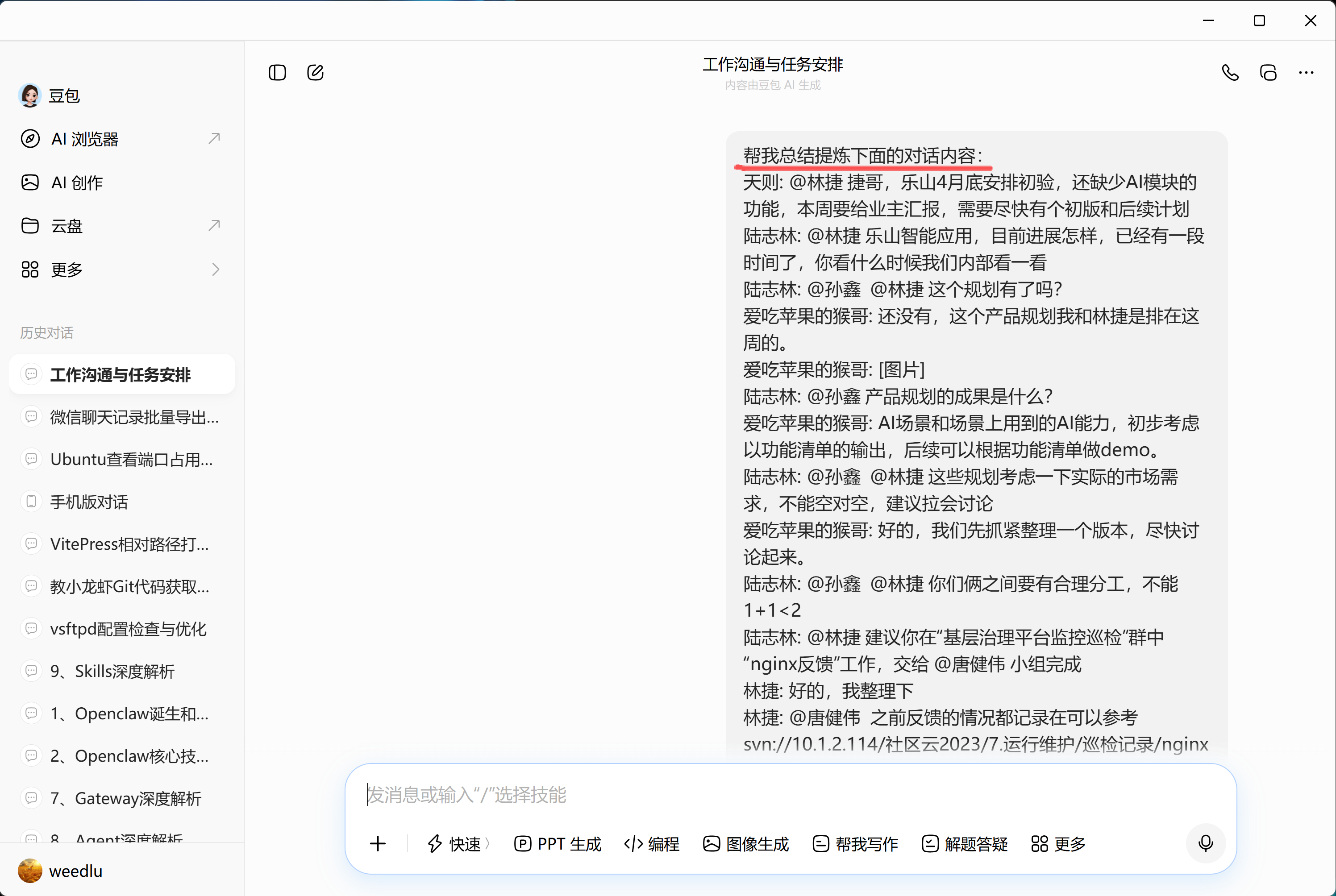Screen dimensions: 1336x896
Task: Expand the sidebar 更多 entry chevron
Action: click(x=215, y=269)
